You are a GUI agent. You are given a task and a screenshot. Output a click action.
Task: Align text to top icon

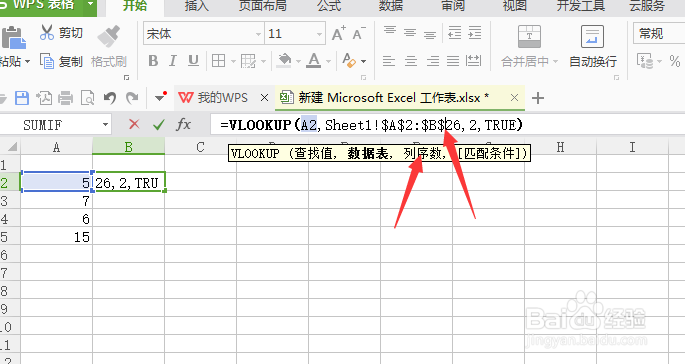click(389, 32)
